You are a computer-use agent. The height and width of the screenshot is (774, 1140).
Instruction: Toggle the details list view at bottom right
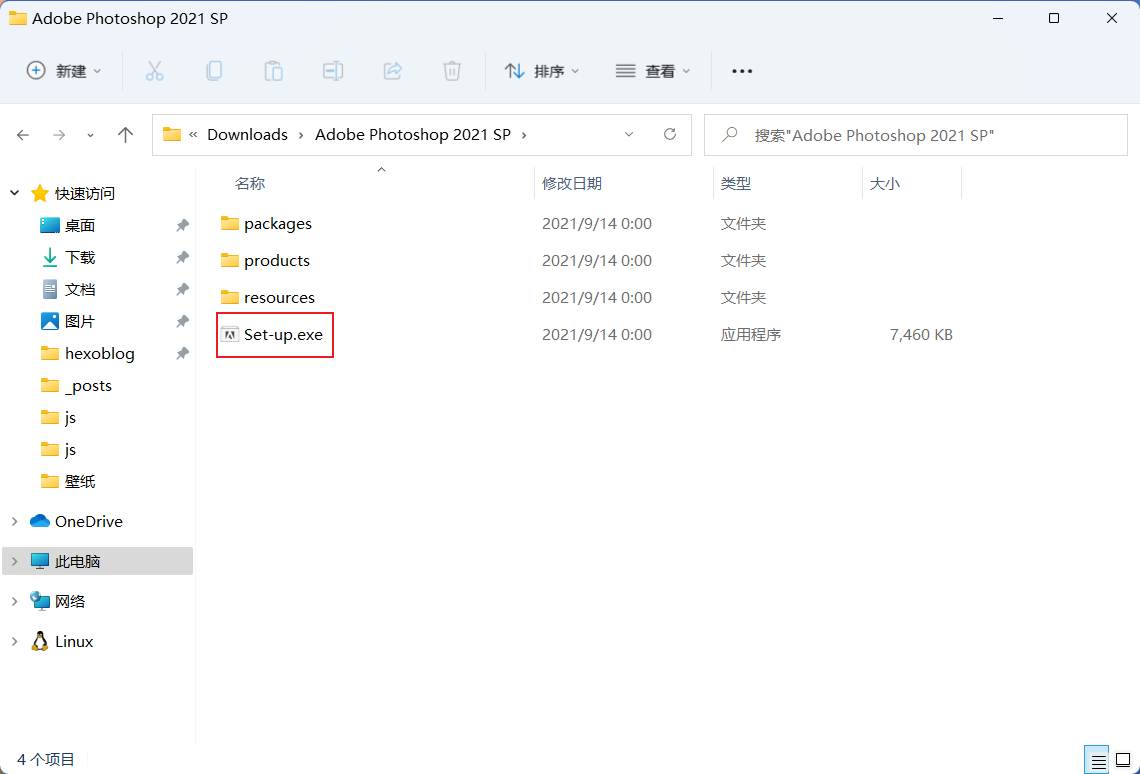[x=1096, y=759]
